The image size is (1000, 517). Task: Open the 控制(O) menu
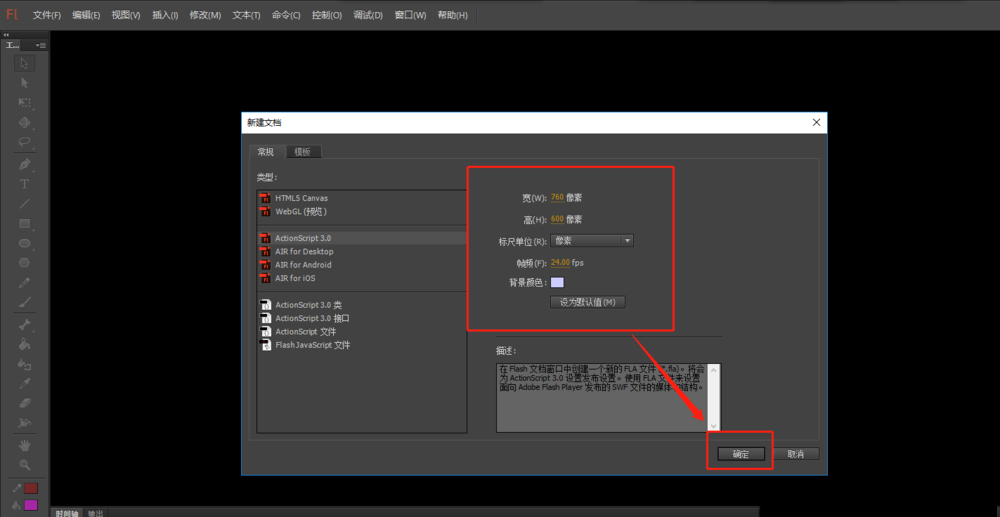[x=327, y=15]
